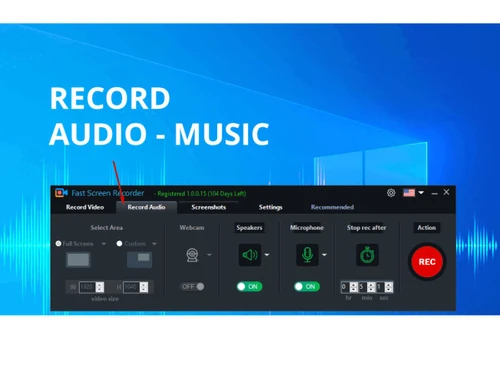The height and width of the screenshot is (375, 500).
Task: Open the webcam device dropdown arrow
Action: (209, 255)
